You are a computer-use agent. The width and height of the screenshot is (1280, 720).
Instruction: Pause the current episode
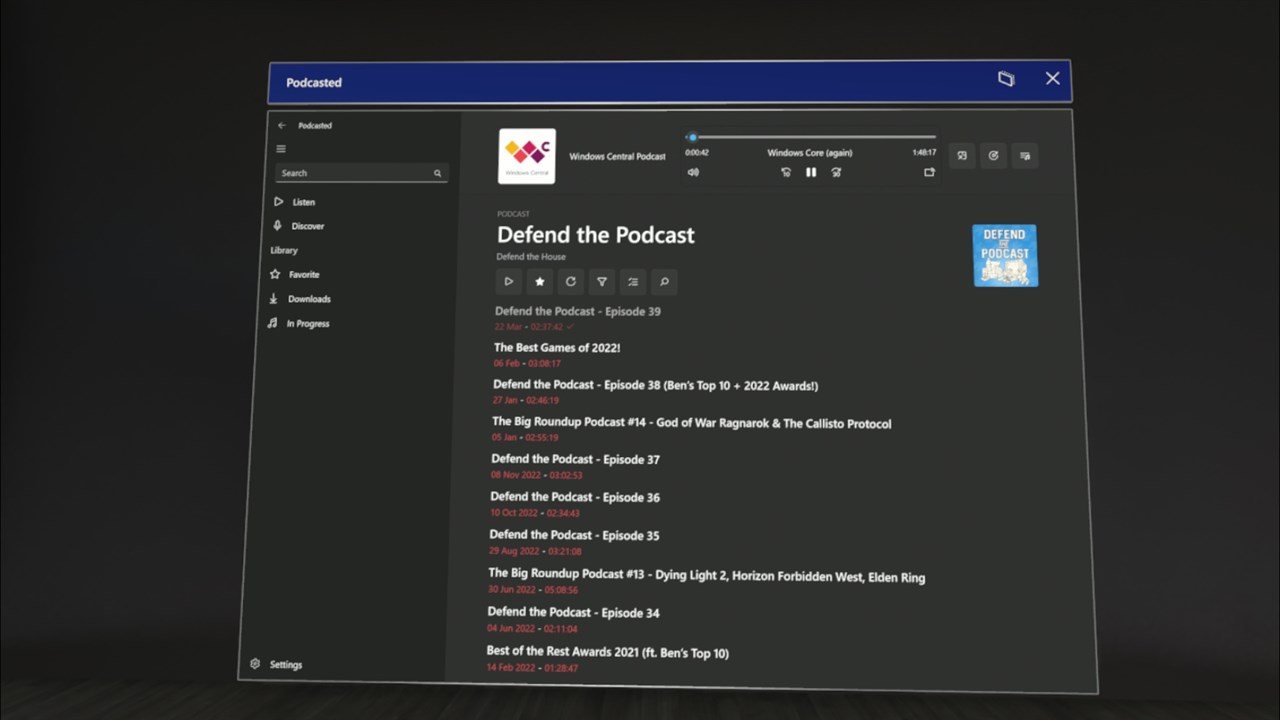pos(811,172)
